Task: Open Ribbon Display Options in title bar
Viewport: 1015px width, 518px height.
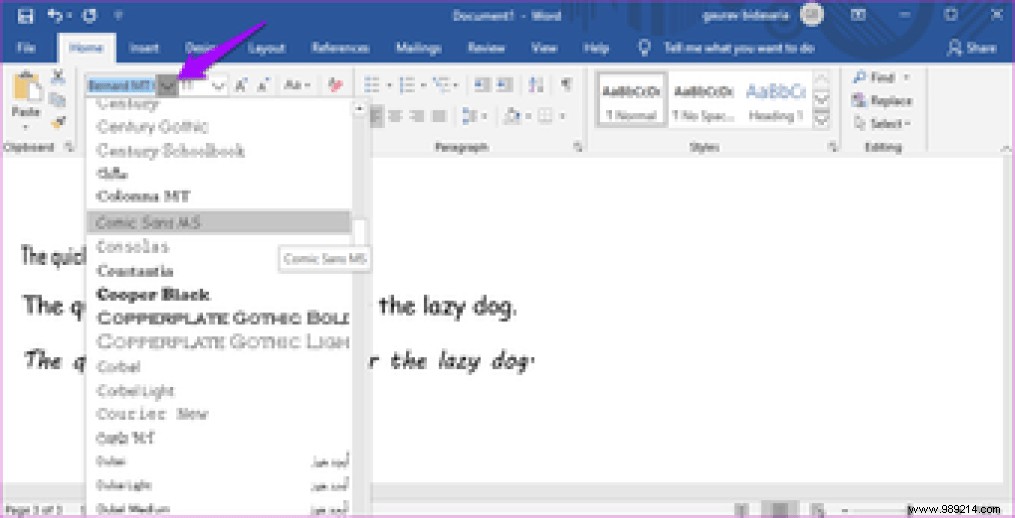Action: 858,15
